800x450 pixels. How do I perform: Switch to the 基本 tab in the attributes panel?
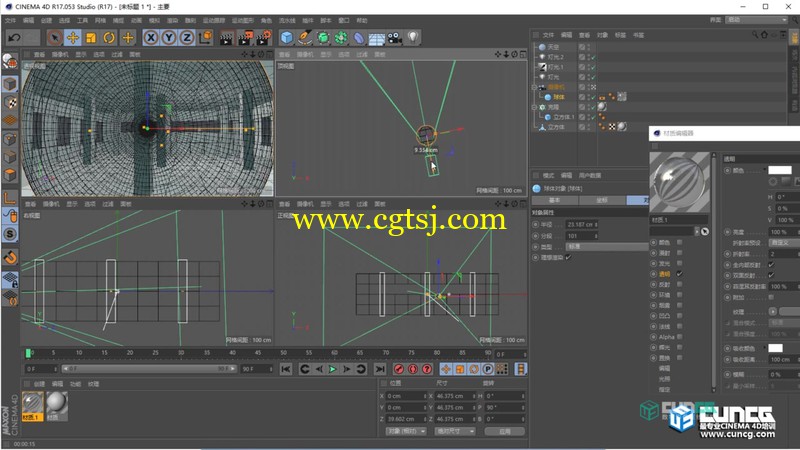(555, 201)
